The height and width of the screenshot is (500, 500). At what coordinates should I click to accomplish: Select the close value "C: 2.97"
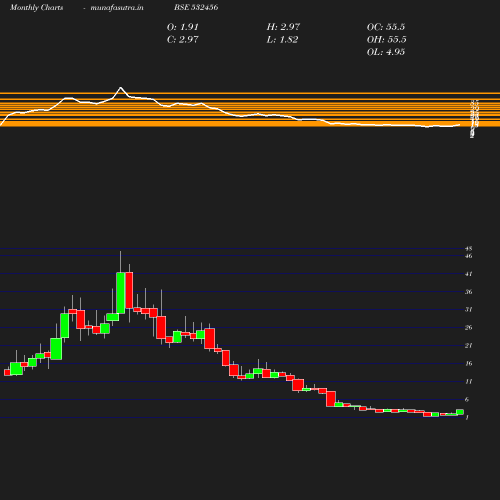[182, 40]
